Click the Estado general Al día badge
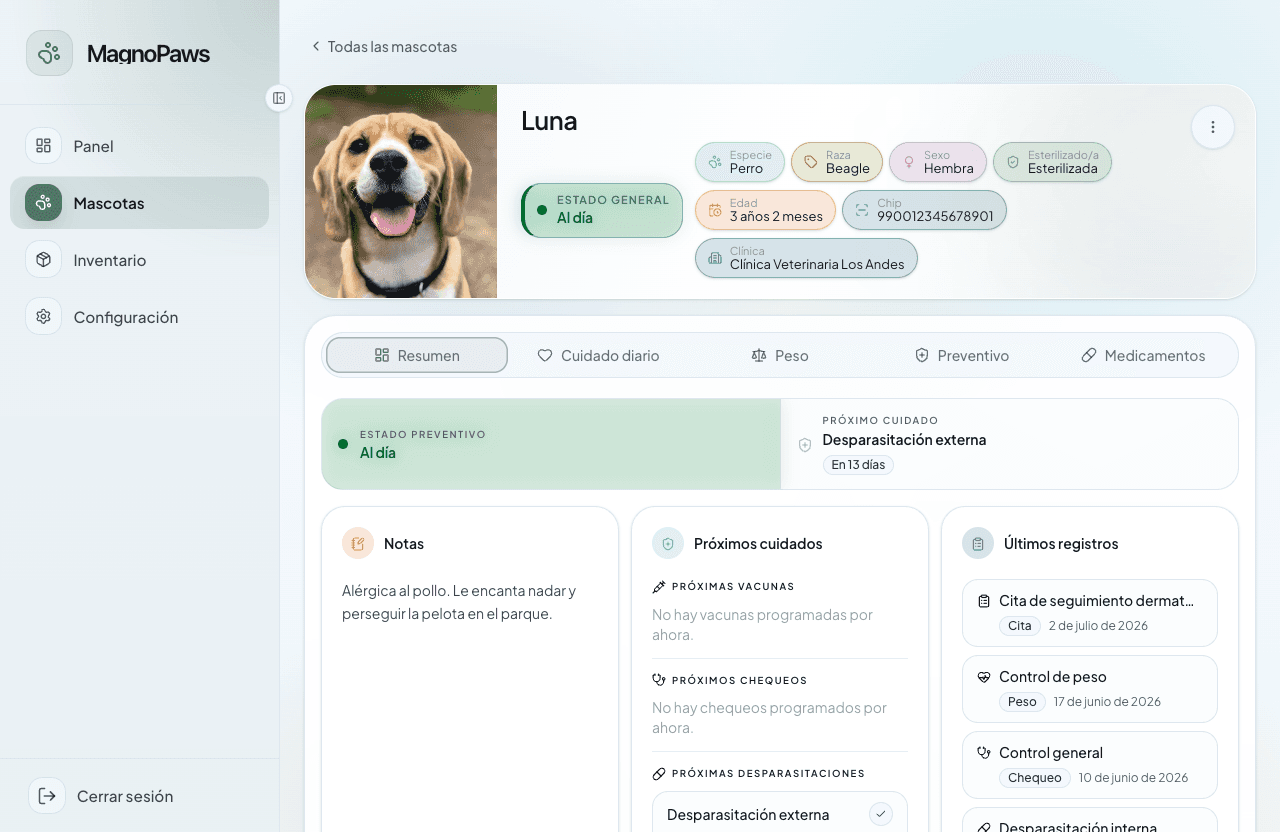The height and width of the screenshot is (832, 1280). [x=602, y=210]
